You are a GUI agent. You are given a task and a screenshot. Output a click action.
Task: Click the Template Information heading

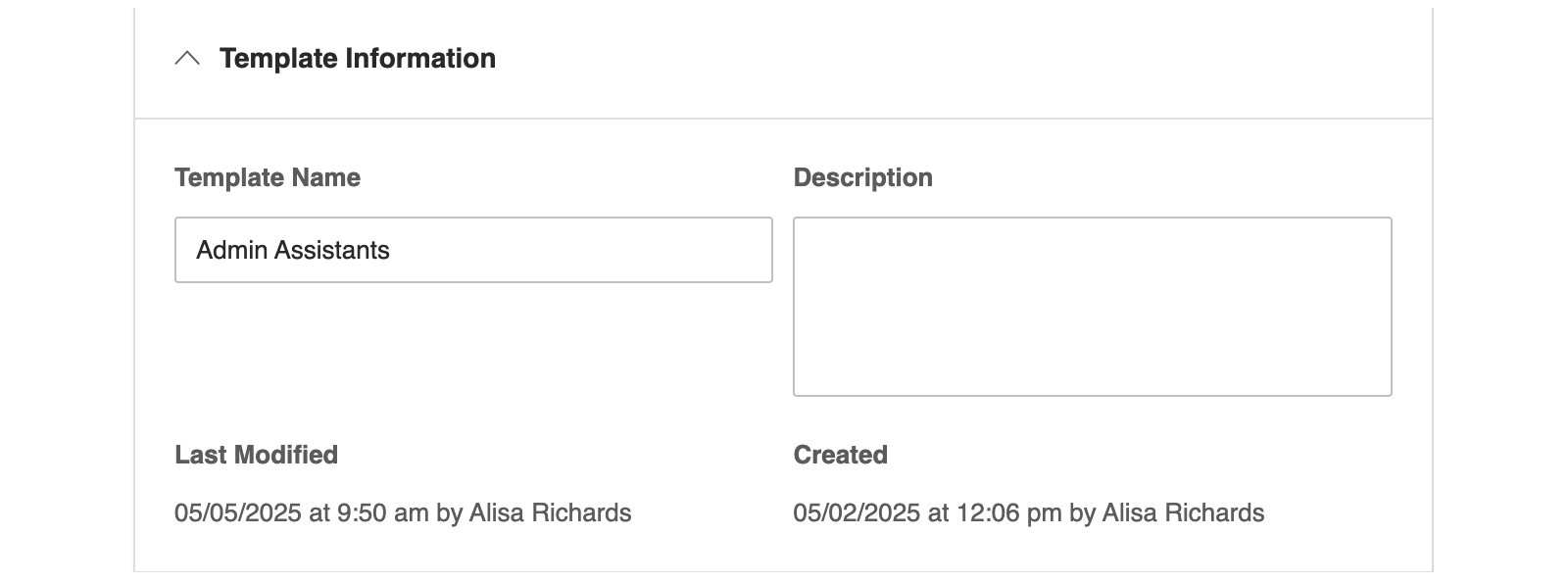click(x=357, y=59)
